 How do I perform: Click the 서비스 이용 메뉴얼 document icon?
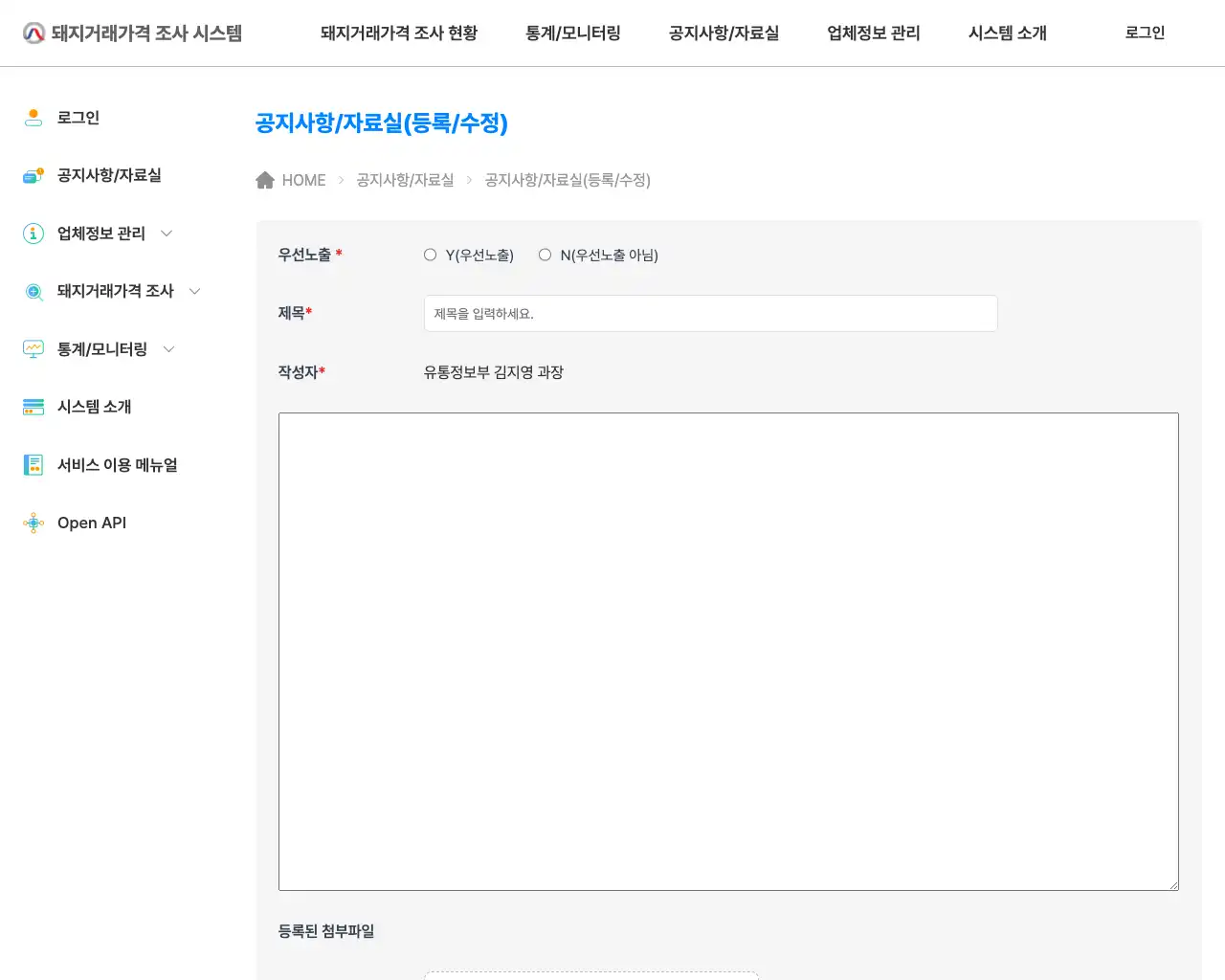[33, 464]
